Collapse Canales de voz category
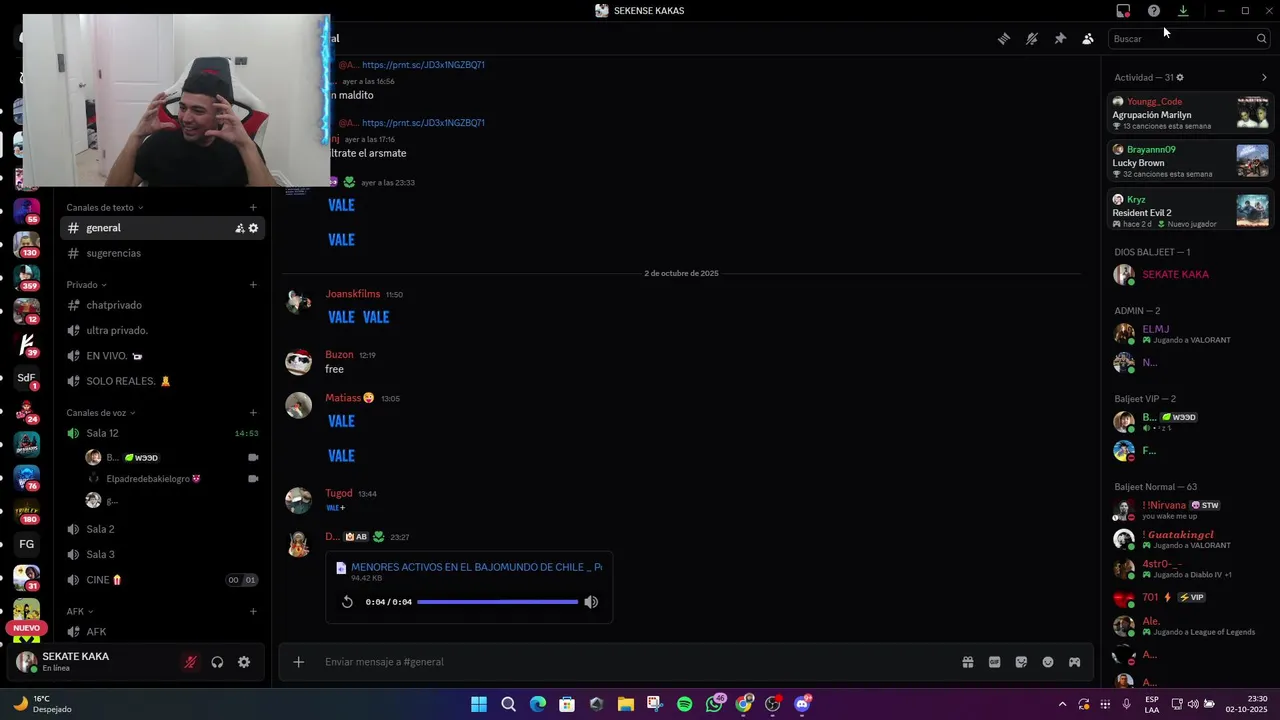Screen dimensions: 1280x720 (101, 413)
